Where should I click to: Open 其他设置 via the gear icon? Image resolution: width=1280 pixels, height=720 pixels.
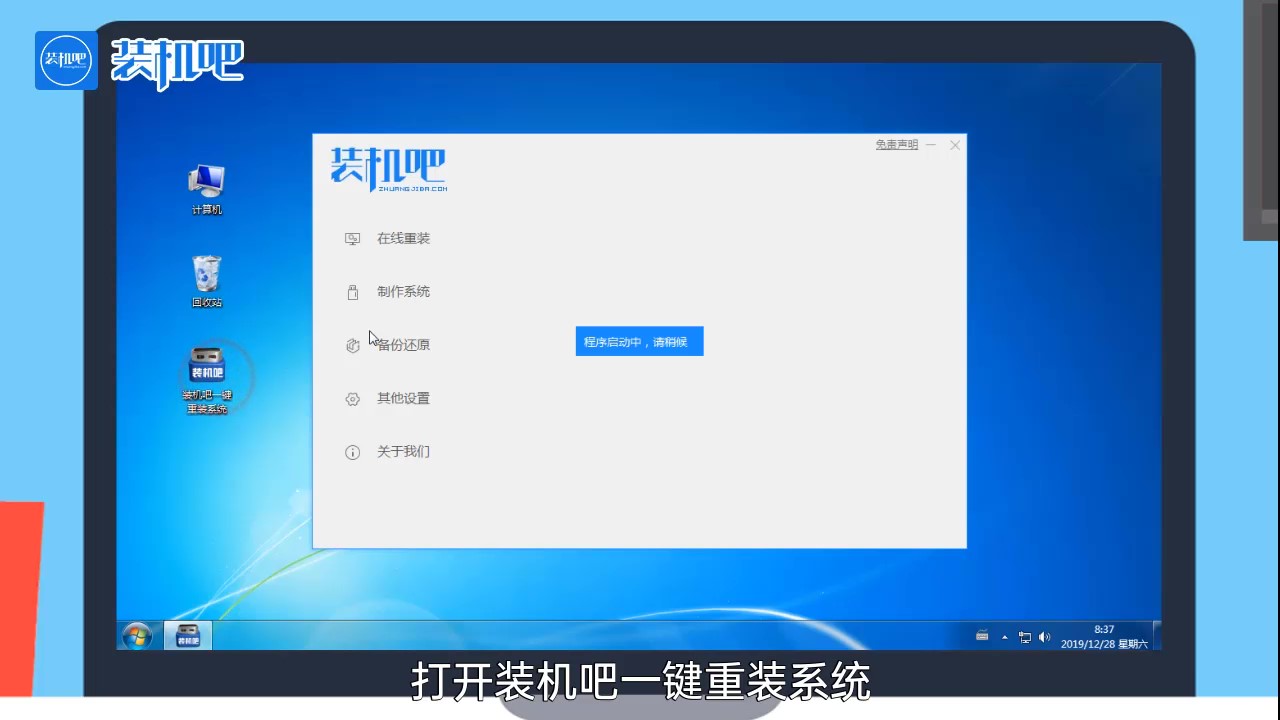coord(352,398)
